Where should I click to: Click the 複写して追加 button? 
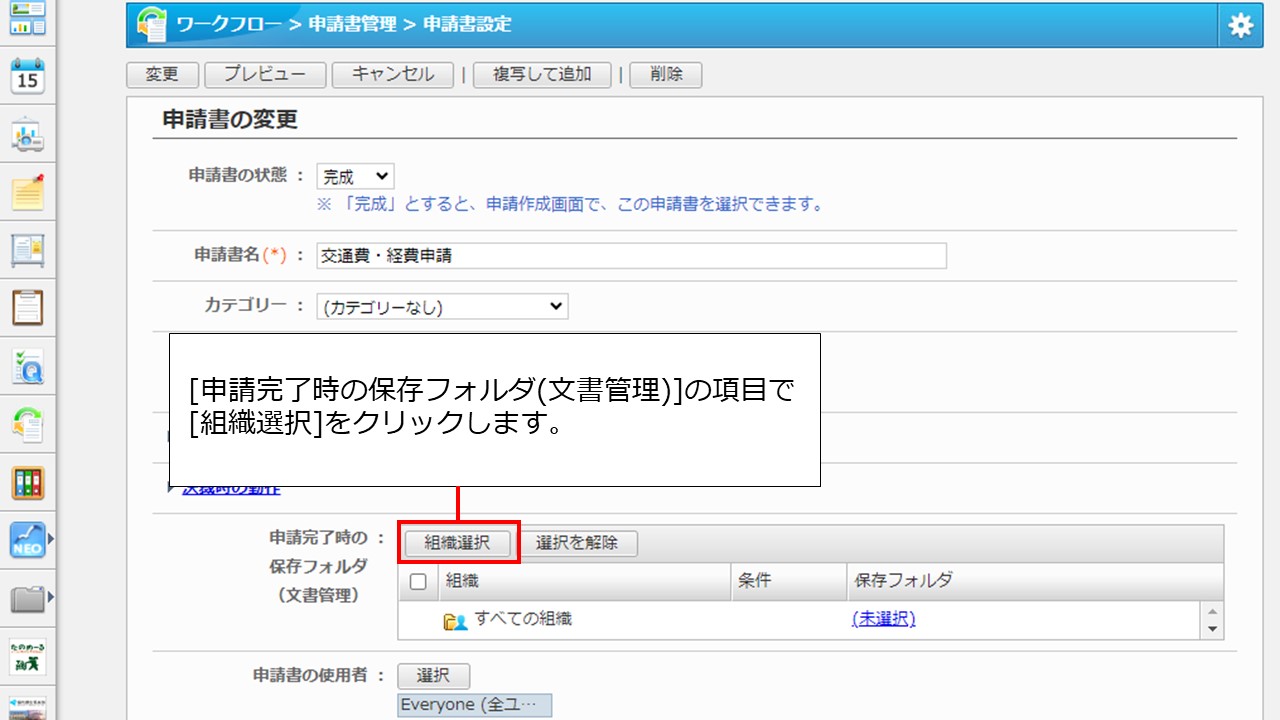tap(541, 75)
